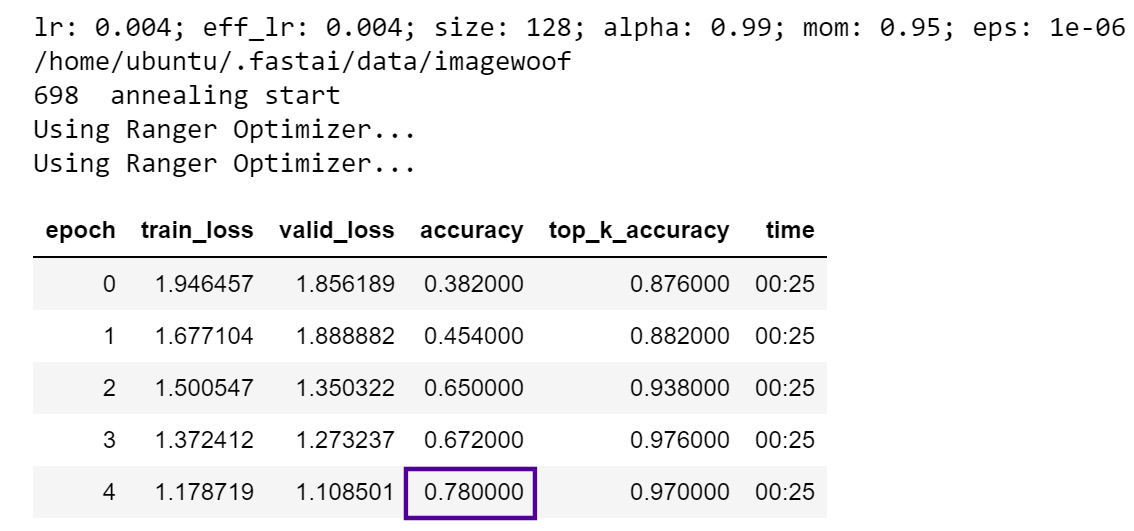Click the first 'Using Ranger Optimizer...' line
Image resolution: width=1134 pixels, height=531 pixels.
[224, 129]
